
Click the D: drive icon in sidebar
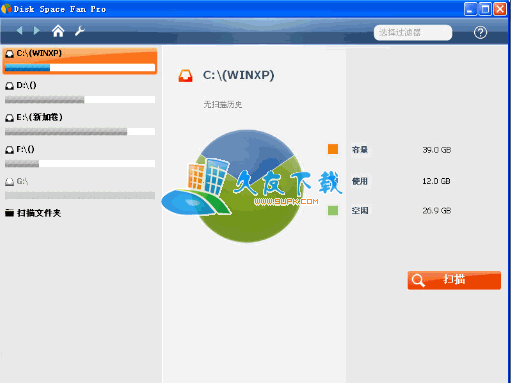[10, 86]
